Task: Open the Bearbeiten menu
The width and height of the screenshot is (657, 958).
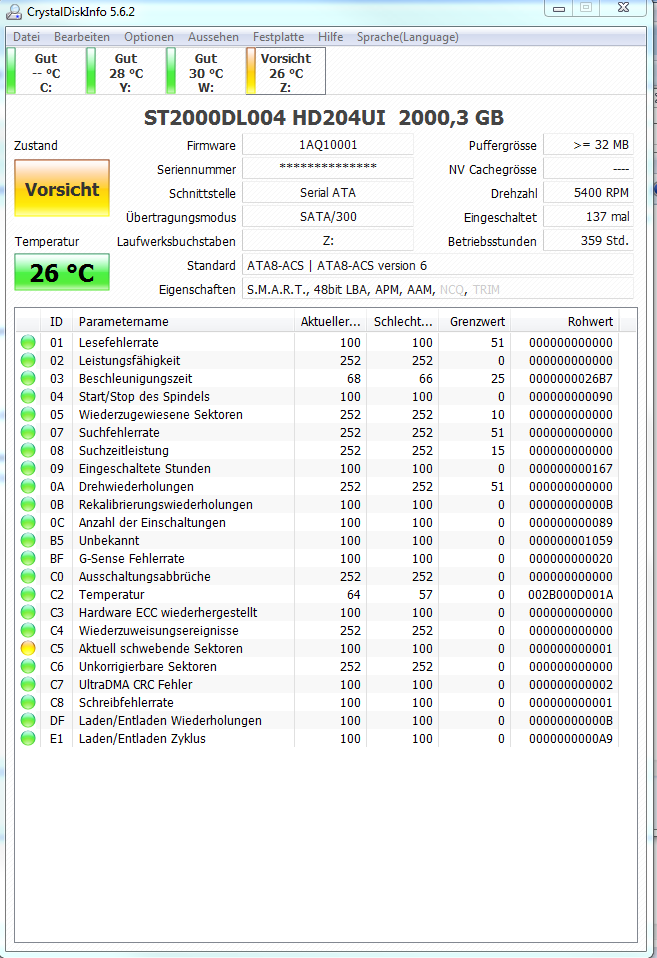Action: click(82, 37)
